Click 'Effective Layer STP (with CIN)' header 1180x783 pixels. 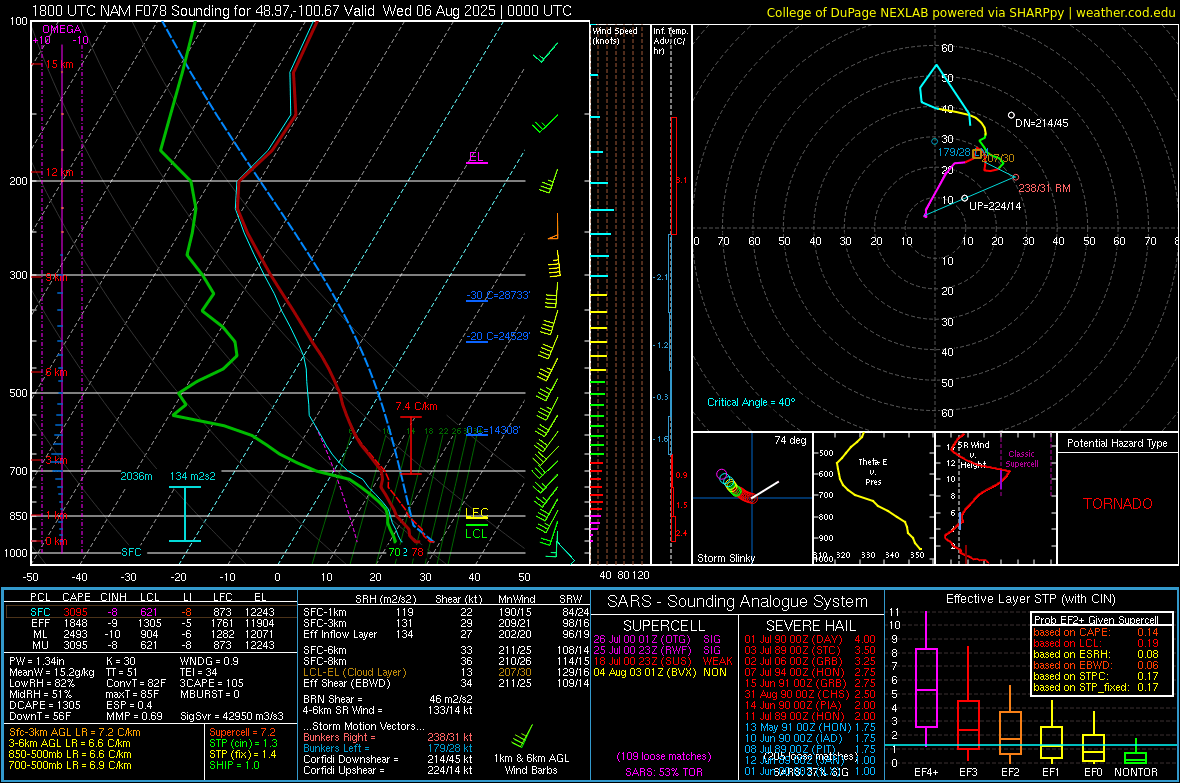pos(1030,599)
